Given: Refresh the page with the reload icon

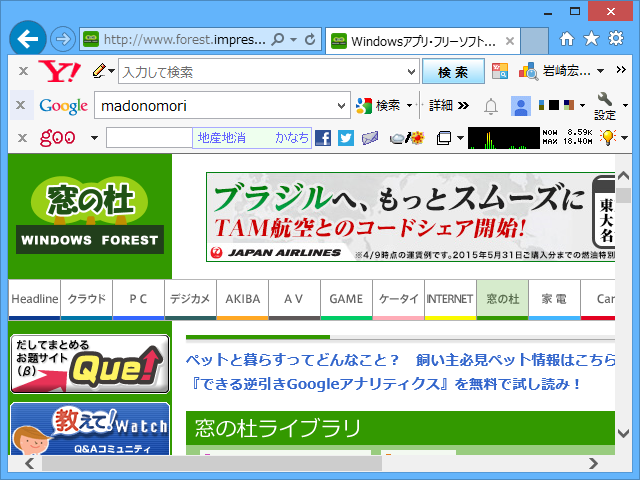Looking at the screenshot, I should (310, 40).
